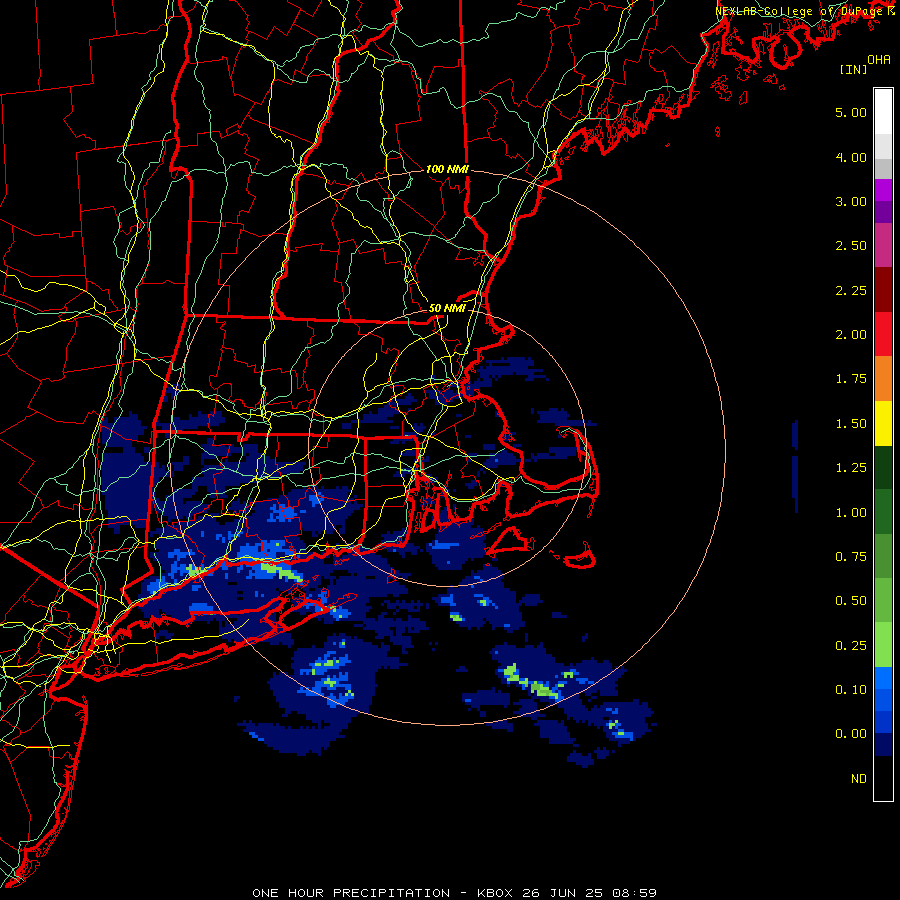Screen dimensions: 900x900
Task: Click the 4.00 legend value
Action: pos(851,157)
